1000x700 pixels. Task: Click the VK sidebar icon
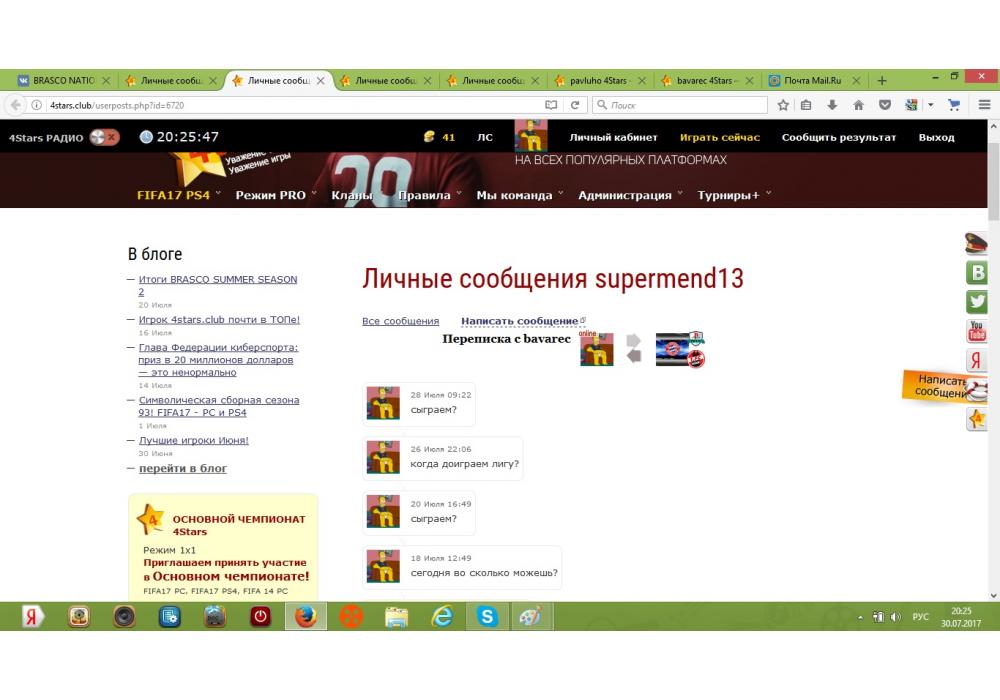pyautogui.click(x=976, y=272)
